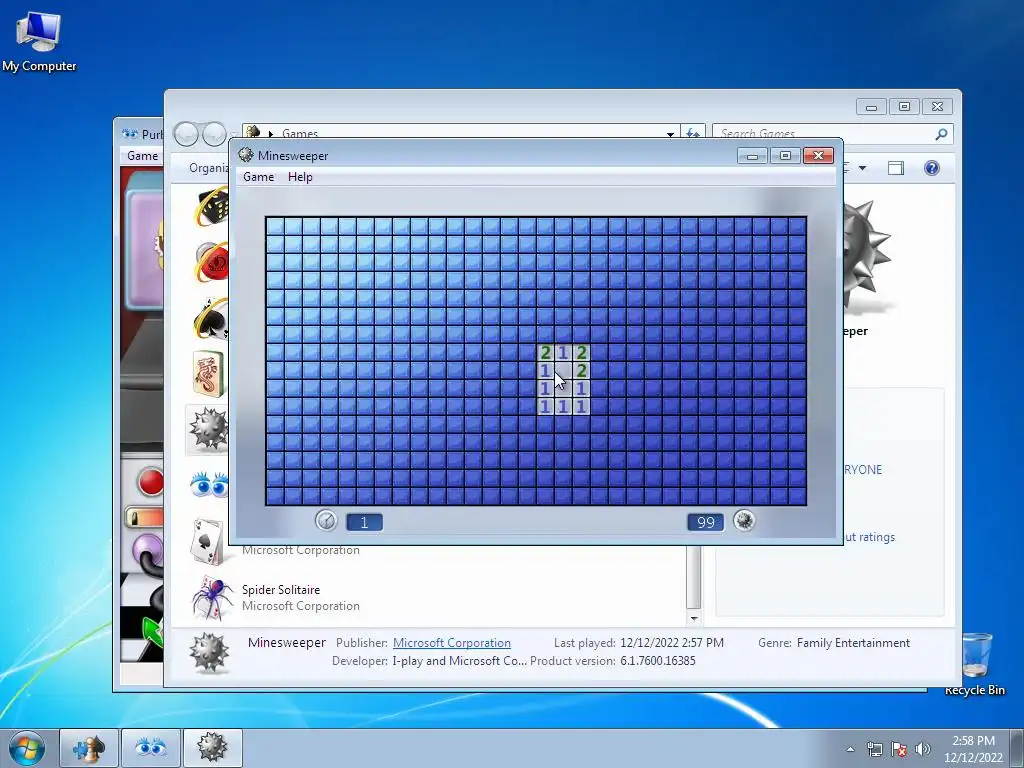Click the volume speaker tray icon
Screen dimensions: 1024x768
(922, 749)
